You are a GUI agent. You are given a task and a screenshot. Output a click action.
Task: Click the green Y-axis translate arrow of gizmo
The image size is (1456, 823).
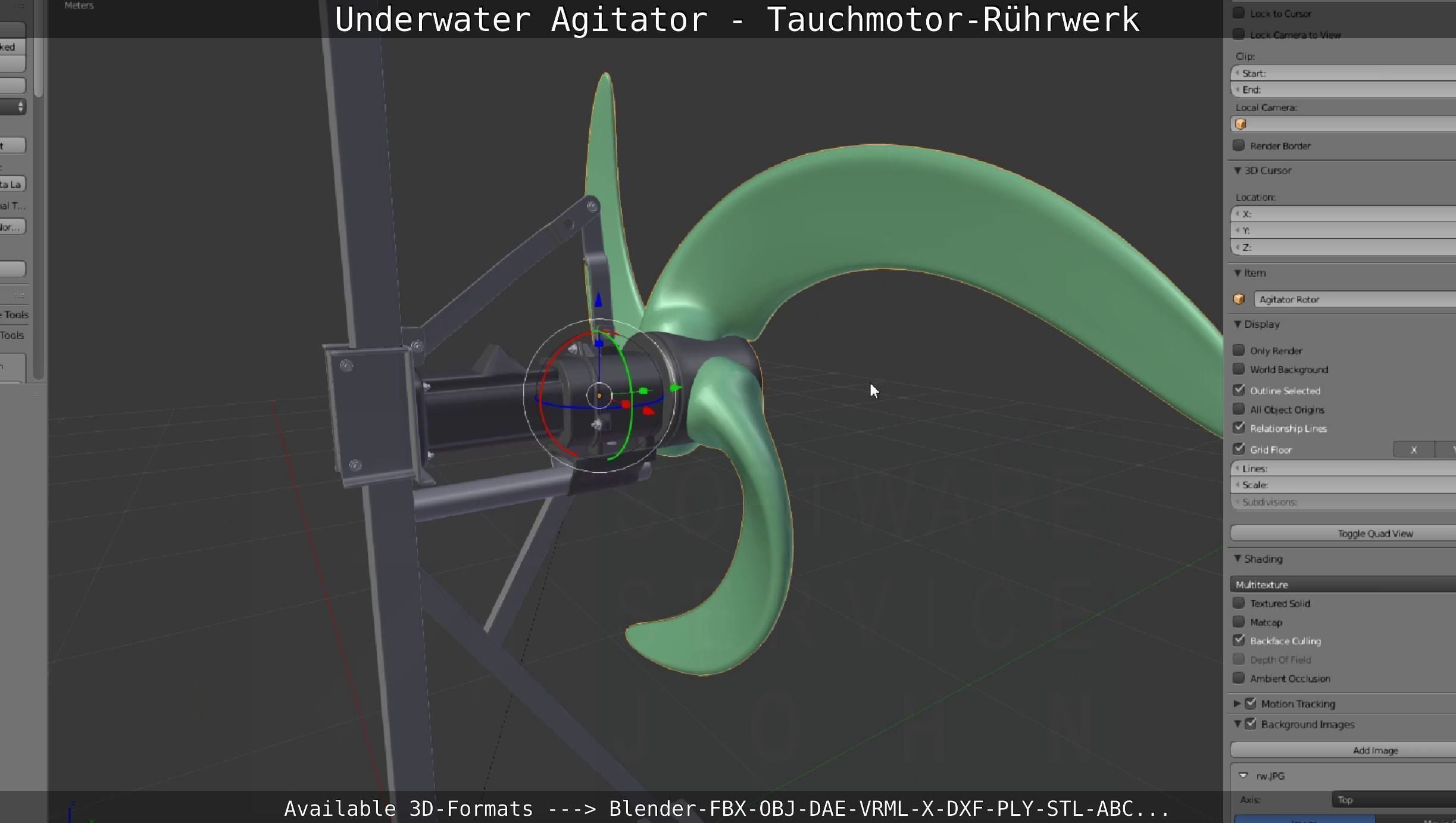(675, 388)
